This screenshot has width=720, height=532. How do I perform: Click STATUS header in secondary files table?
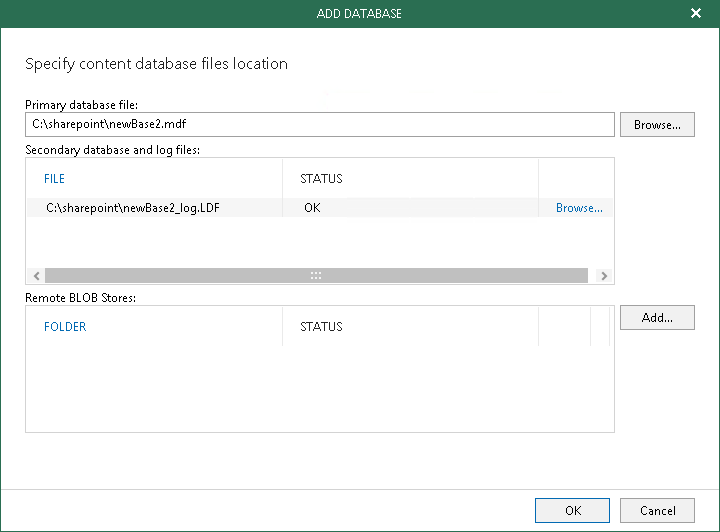coord(321,179)
